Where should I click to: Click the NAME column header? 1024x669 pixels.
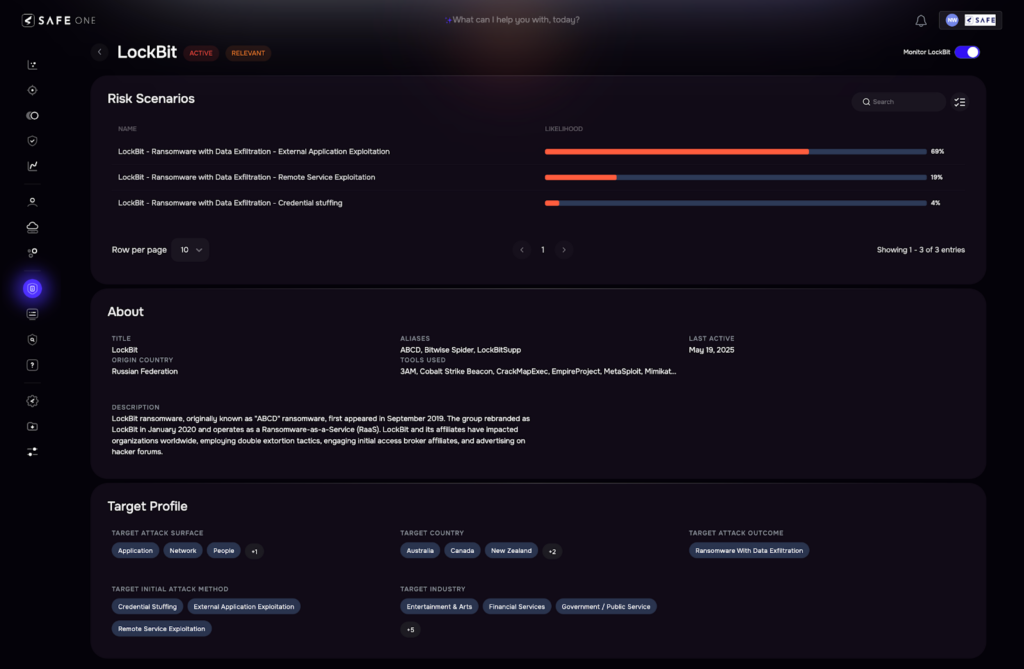tap(127, 129)
